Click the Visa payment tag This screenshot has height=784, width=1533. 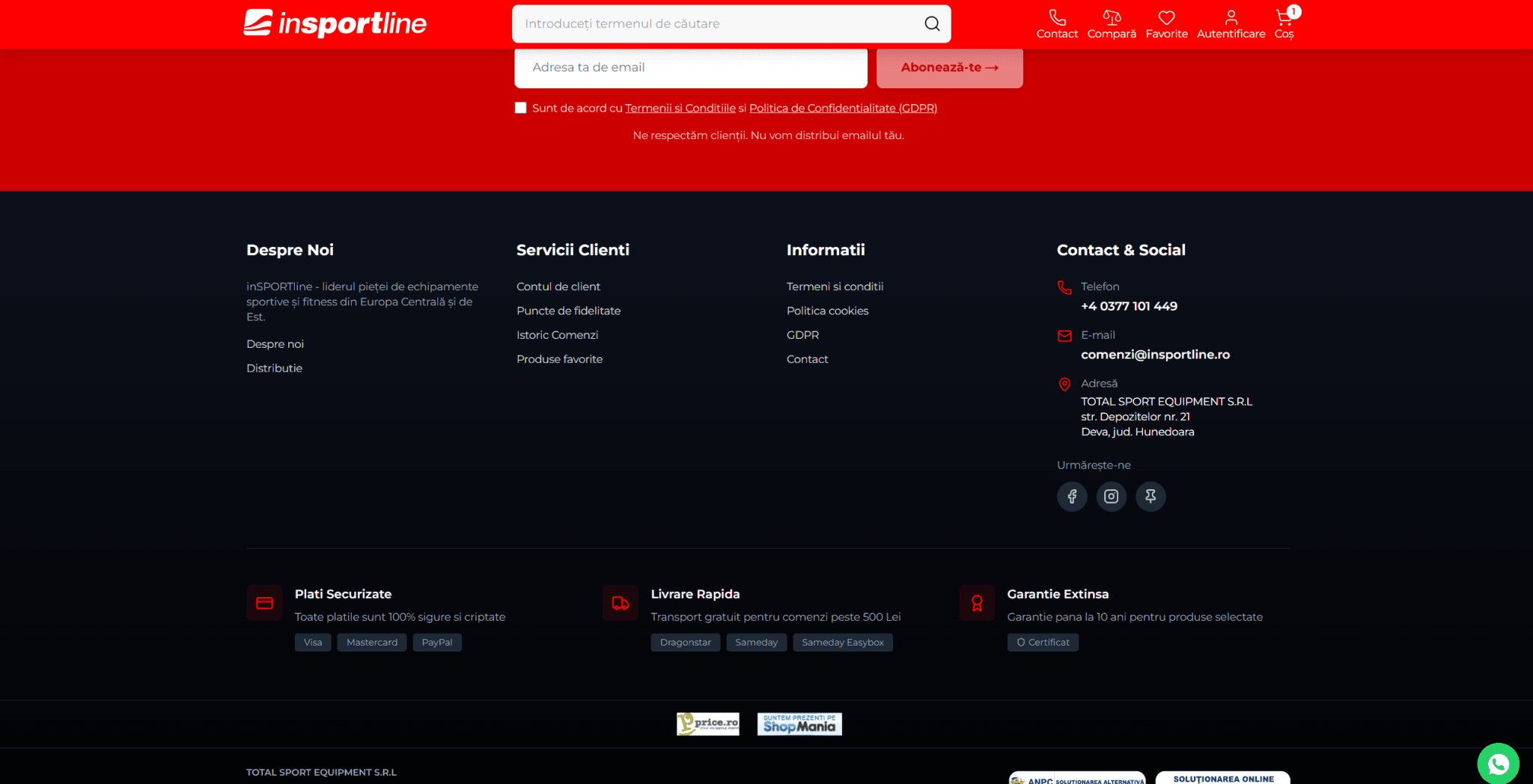click(x=313, y=643)
